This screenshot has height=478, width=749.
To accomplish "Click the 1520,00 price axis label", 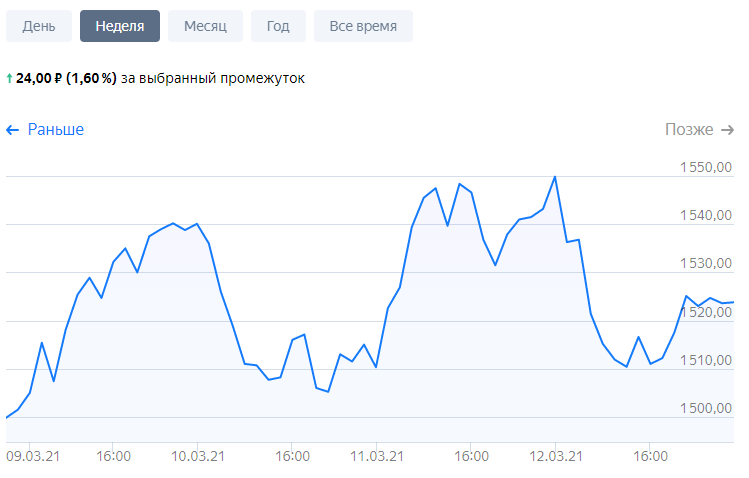I will [x=706, y=312].
